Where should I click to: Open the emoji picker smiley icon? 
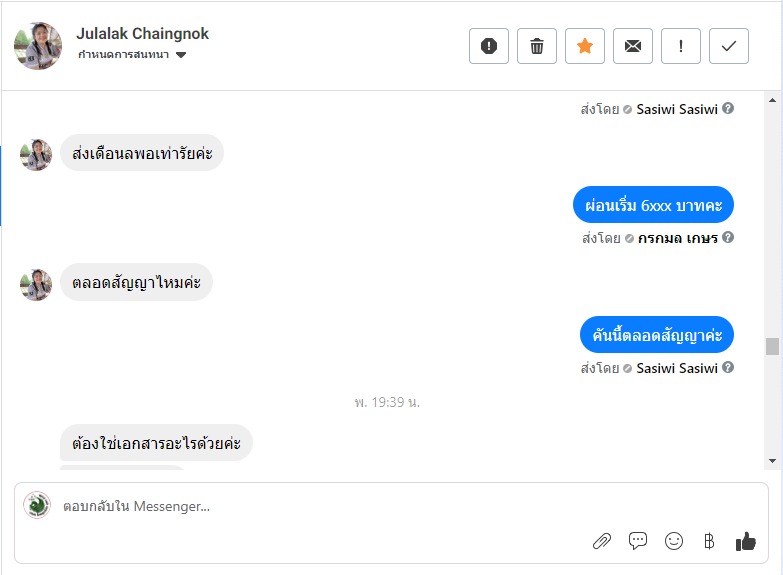(674, 541)
